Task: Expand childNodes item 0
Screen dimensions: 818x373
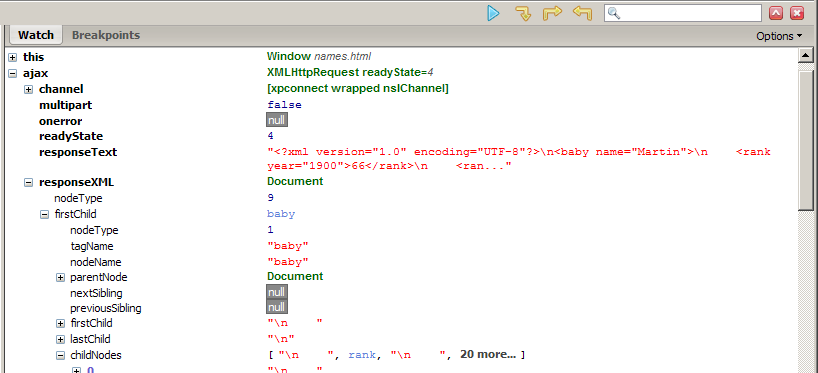Action: point(76,370)
